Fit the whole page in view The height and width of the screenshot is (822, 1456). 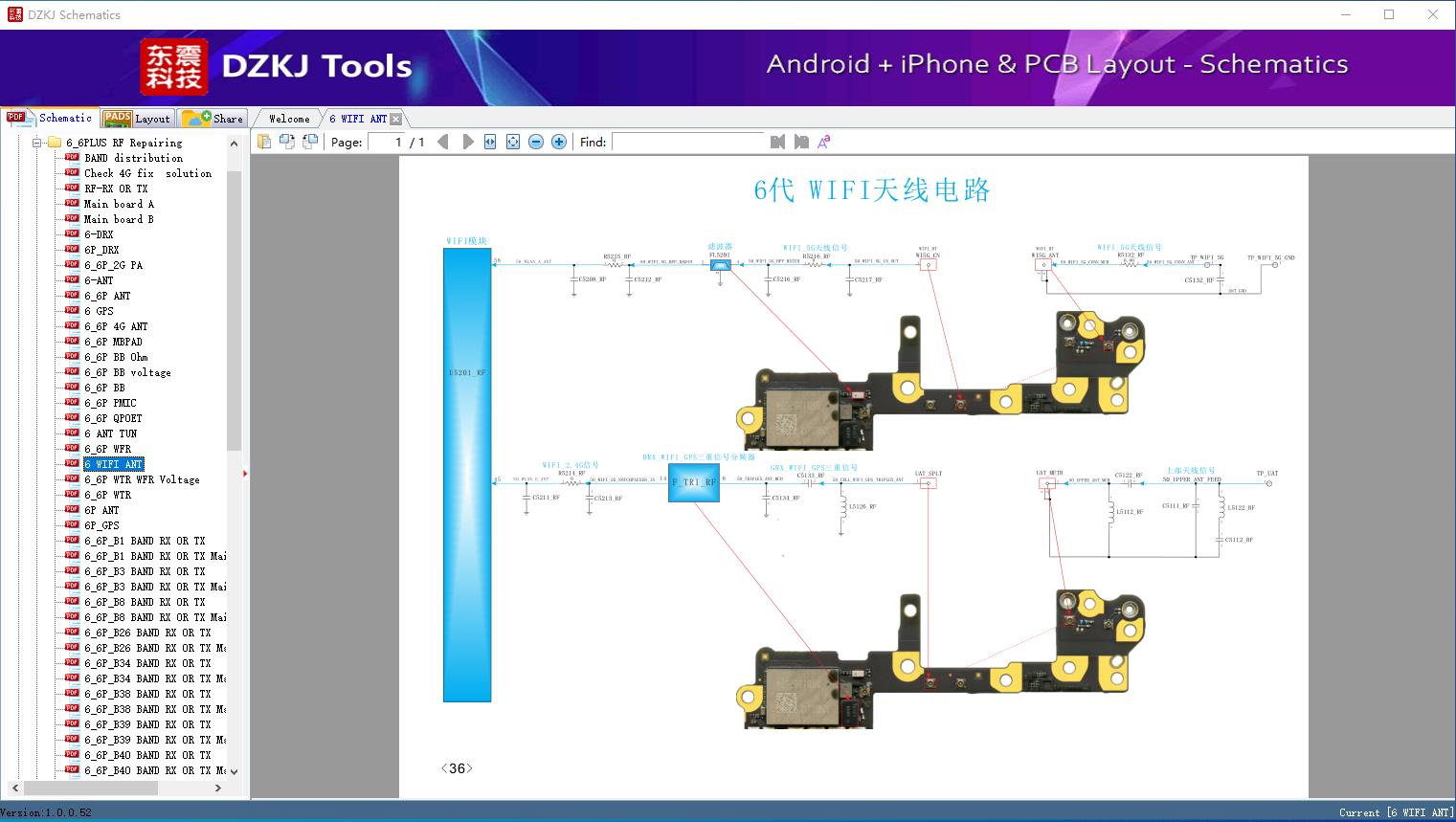point(513,142)
